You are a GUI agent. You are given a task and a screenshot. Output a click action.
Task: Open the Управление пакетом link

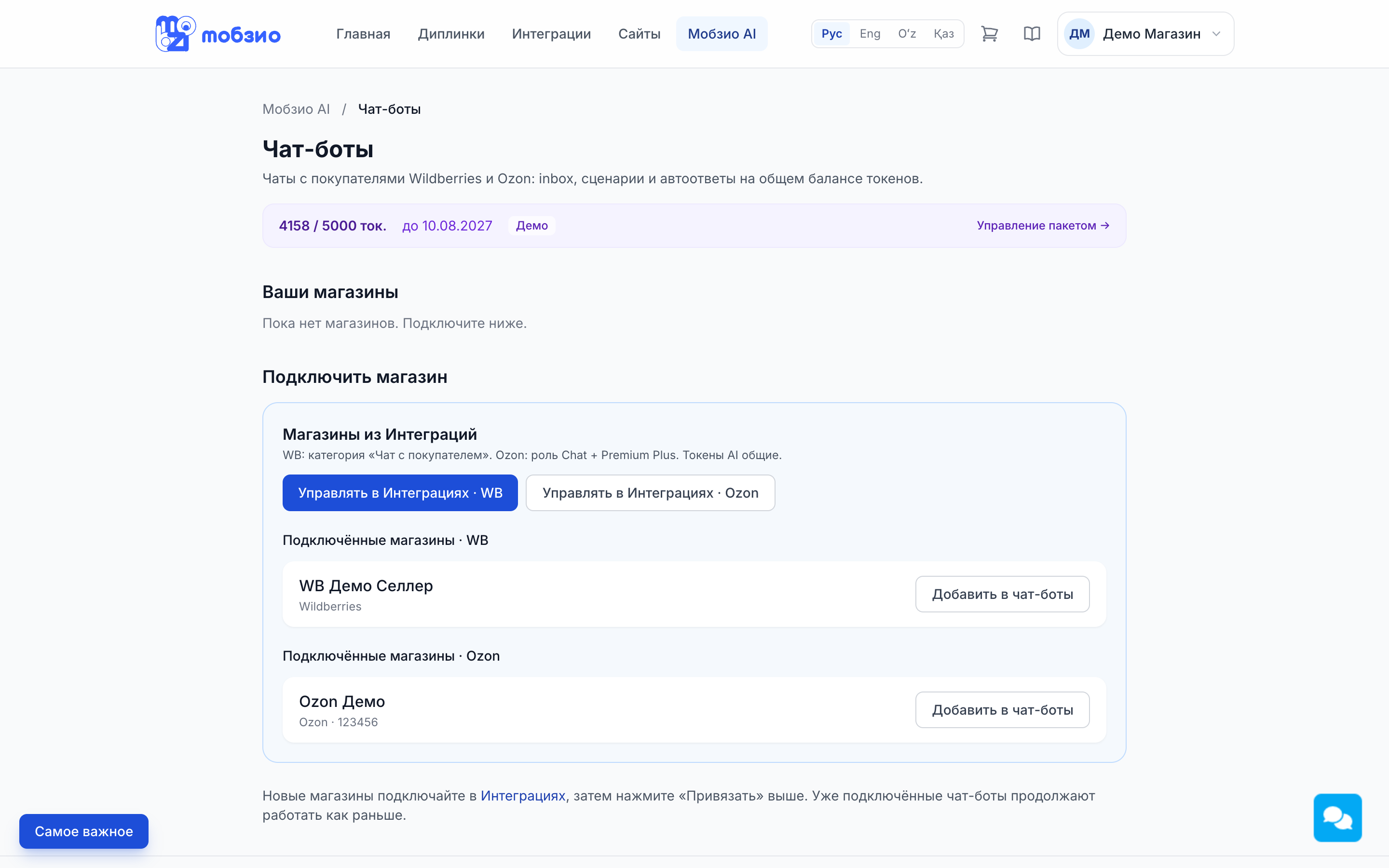(x=1043, y=226)
